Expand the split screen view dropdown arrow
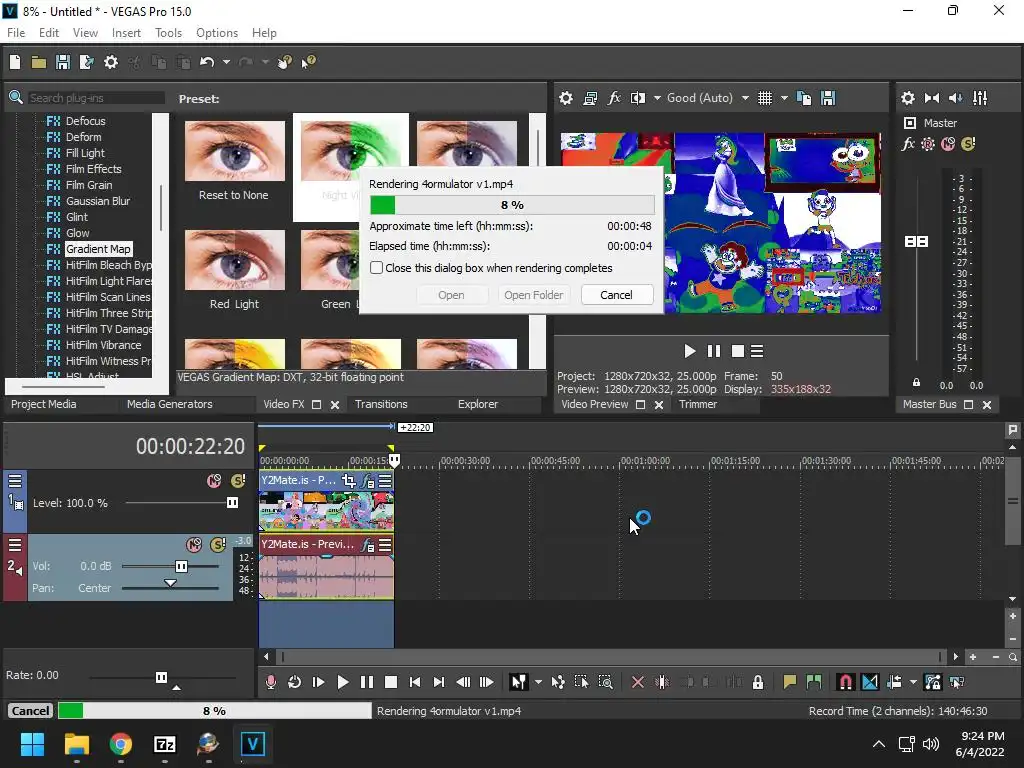Image resolution: width=1024 pixels, height=768 pixels. click(x=657, y=98)
